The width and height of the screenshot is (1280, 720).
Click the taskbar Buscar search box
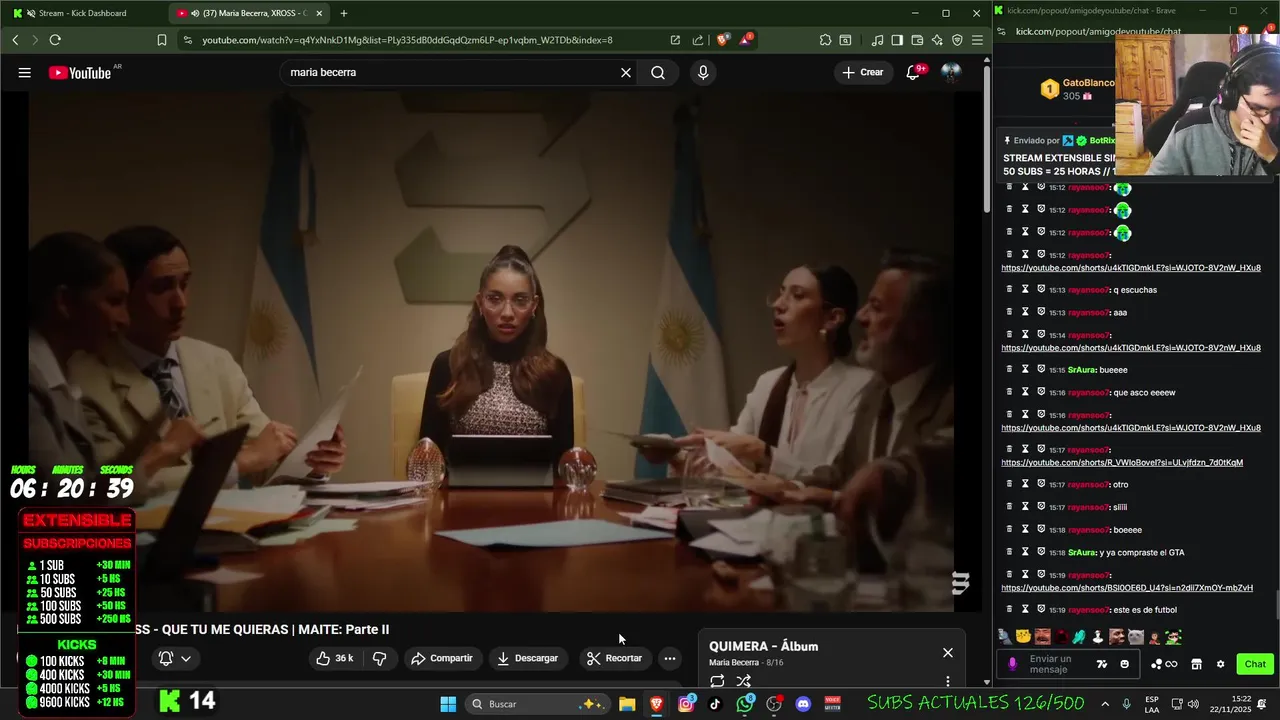pyautogui.click(x=538, y=704)
